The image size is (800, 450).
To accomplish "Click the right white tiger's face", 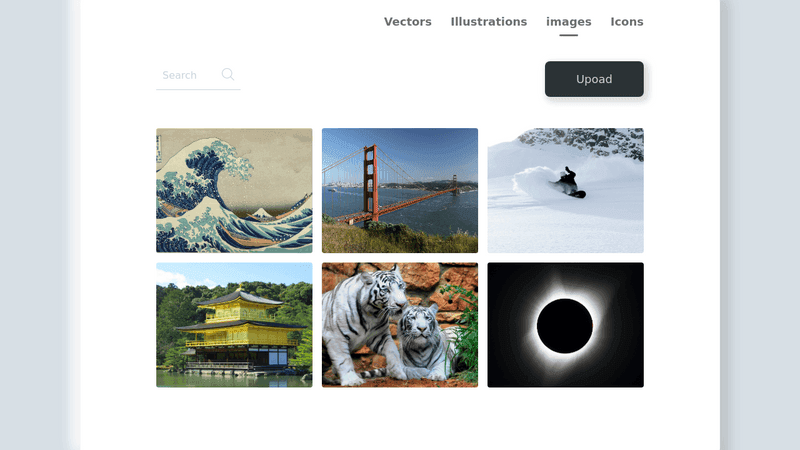I will [x=422, y=325].
